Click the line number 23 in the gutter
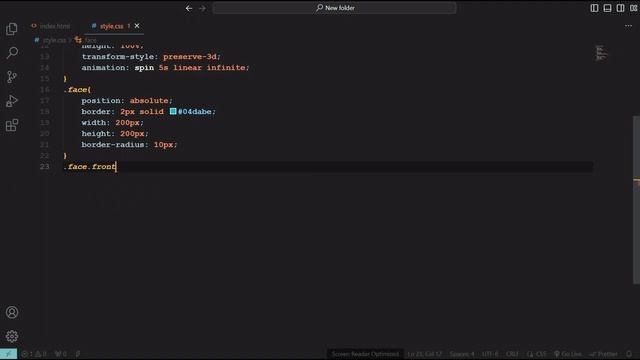Viewport: 640px width, 360px height. 44,167
